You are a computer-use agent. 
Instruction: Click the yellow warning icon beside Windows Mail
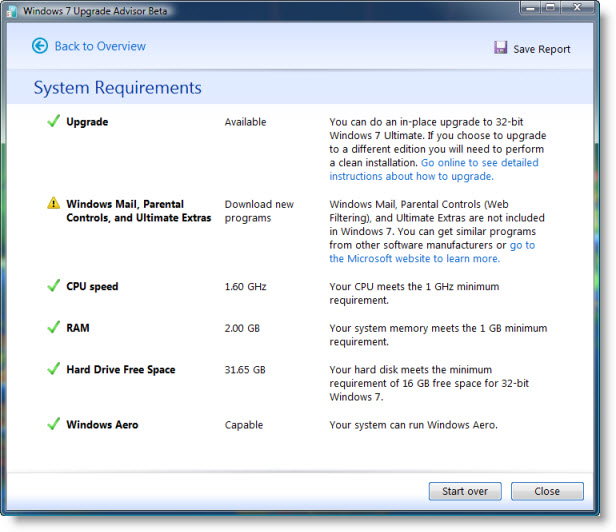(x=53, y=203)
